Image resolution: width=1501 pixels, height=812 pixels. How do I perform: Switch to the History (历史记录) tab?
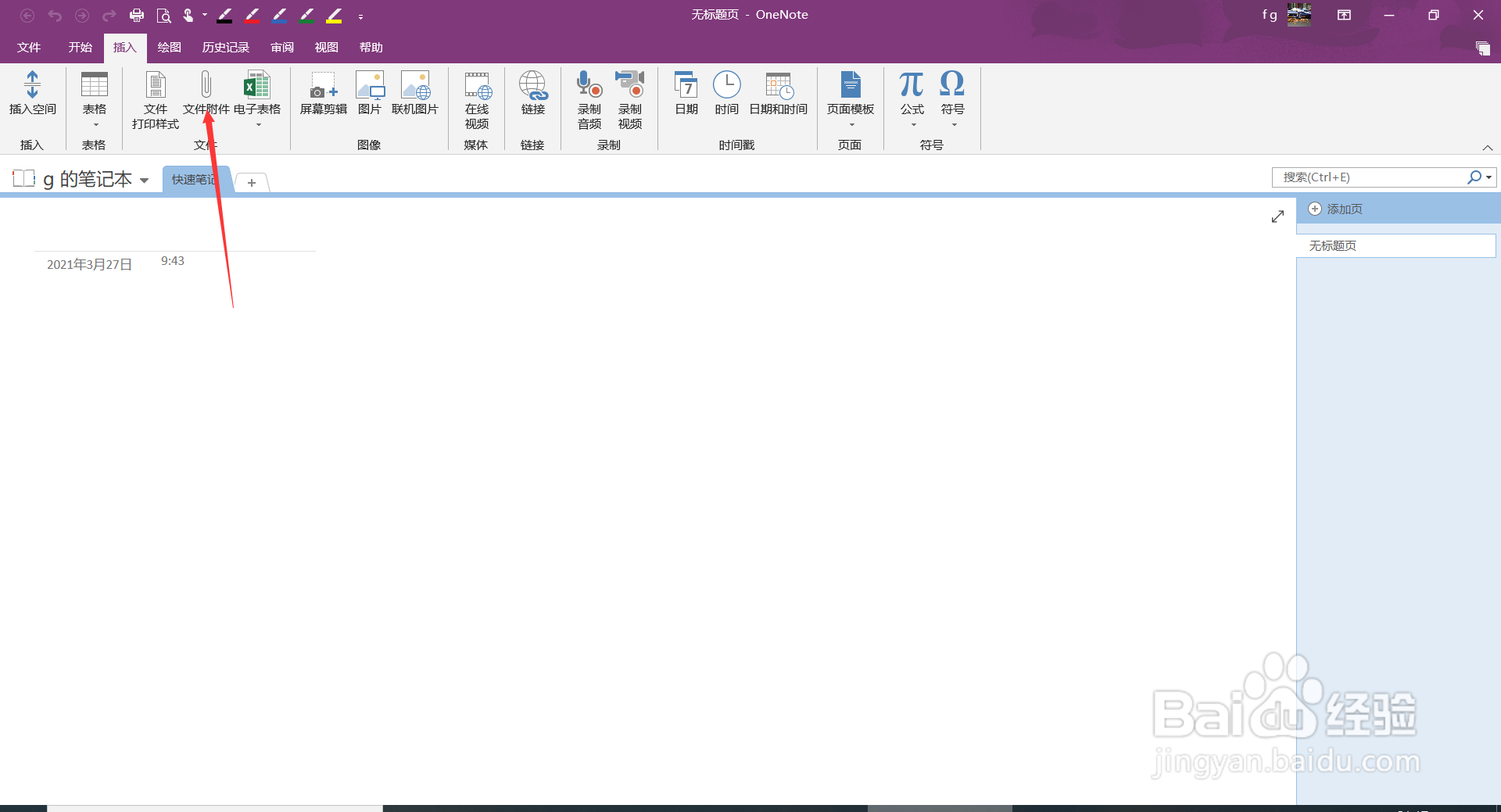coord(225,48)
